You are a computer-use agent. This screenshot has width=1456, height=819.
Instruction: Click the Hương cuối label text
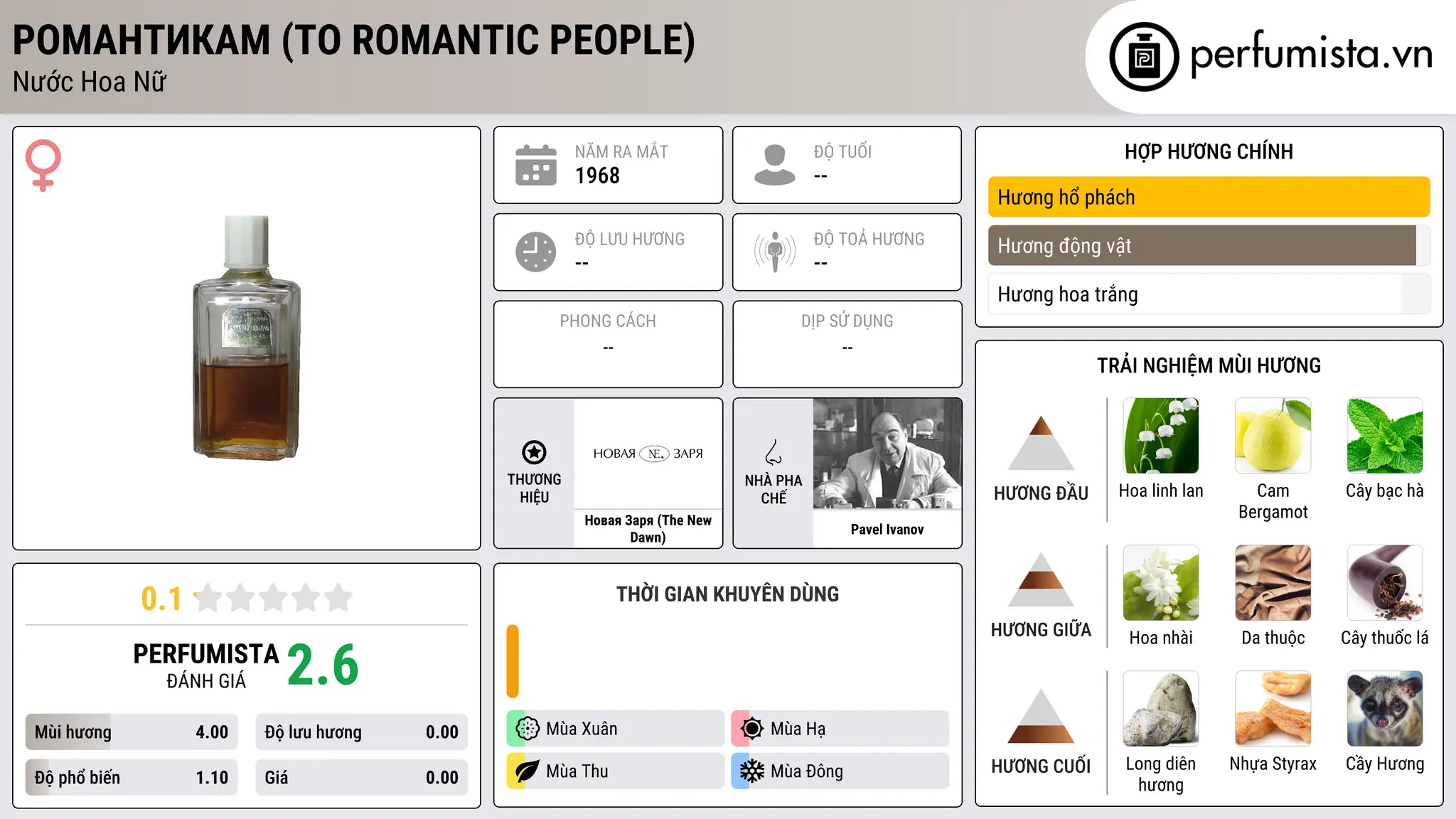(x=1041, y=766)
